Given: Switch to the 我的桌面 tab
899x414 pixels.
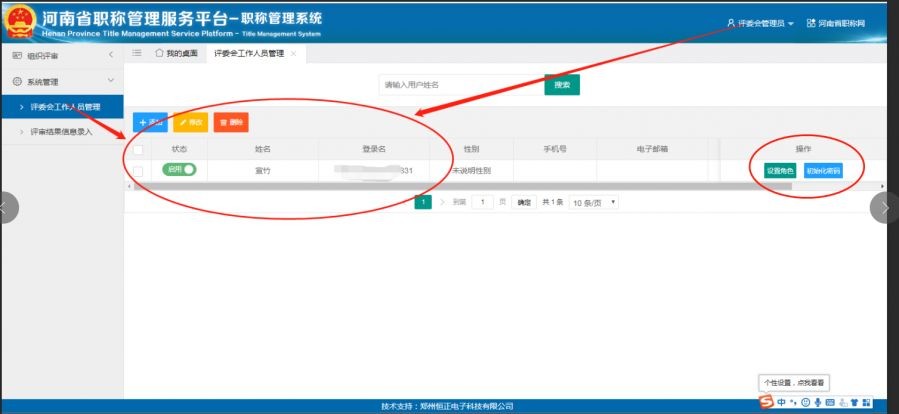Looking at the screenshot, I should point(177,53).
